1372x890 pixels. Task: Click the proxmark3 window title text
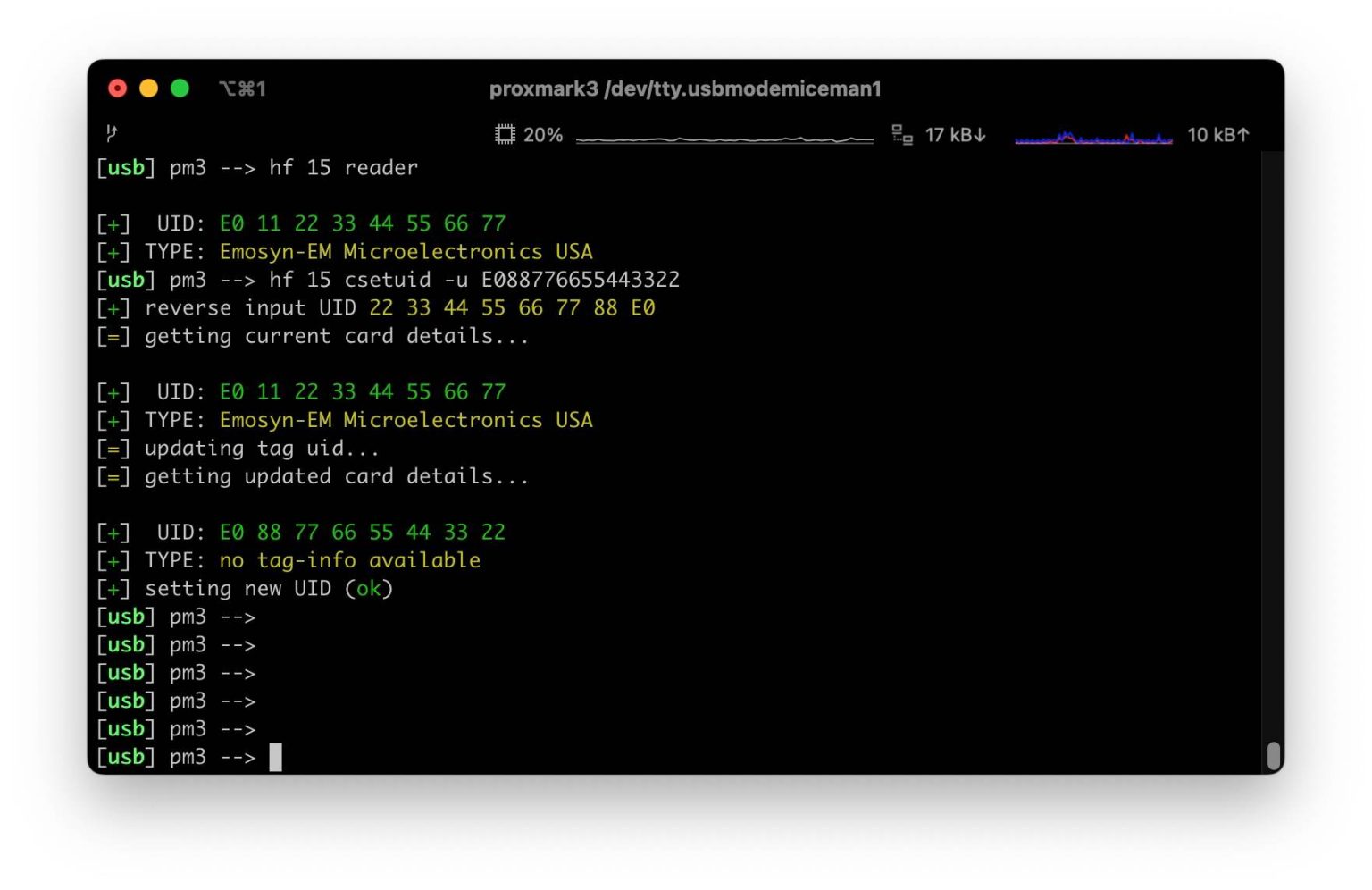[685, 88]
